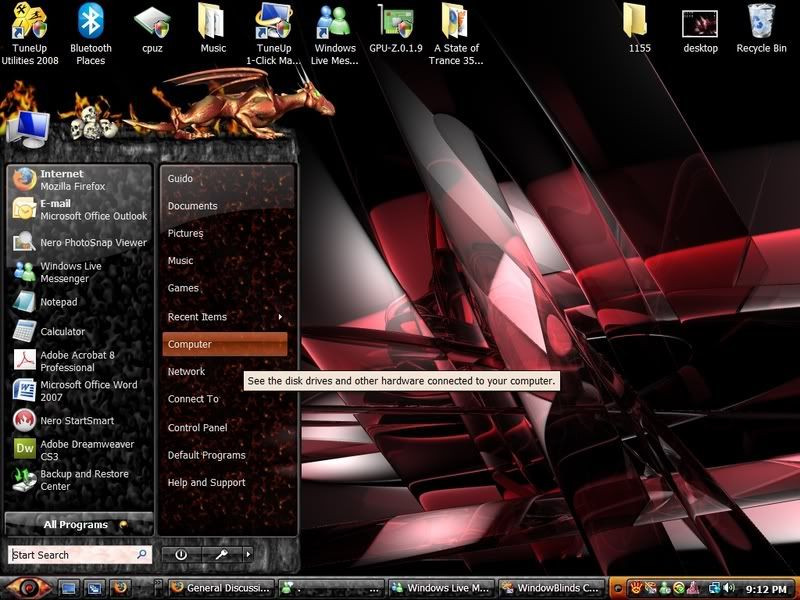Open Control Panel
The image size is (800, 600).
[x=225, y=428]
